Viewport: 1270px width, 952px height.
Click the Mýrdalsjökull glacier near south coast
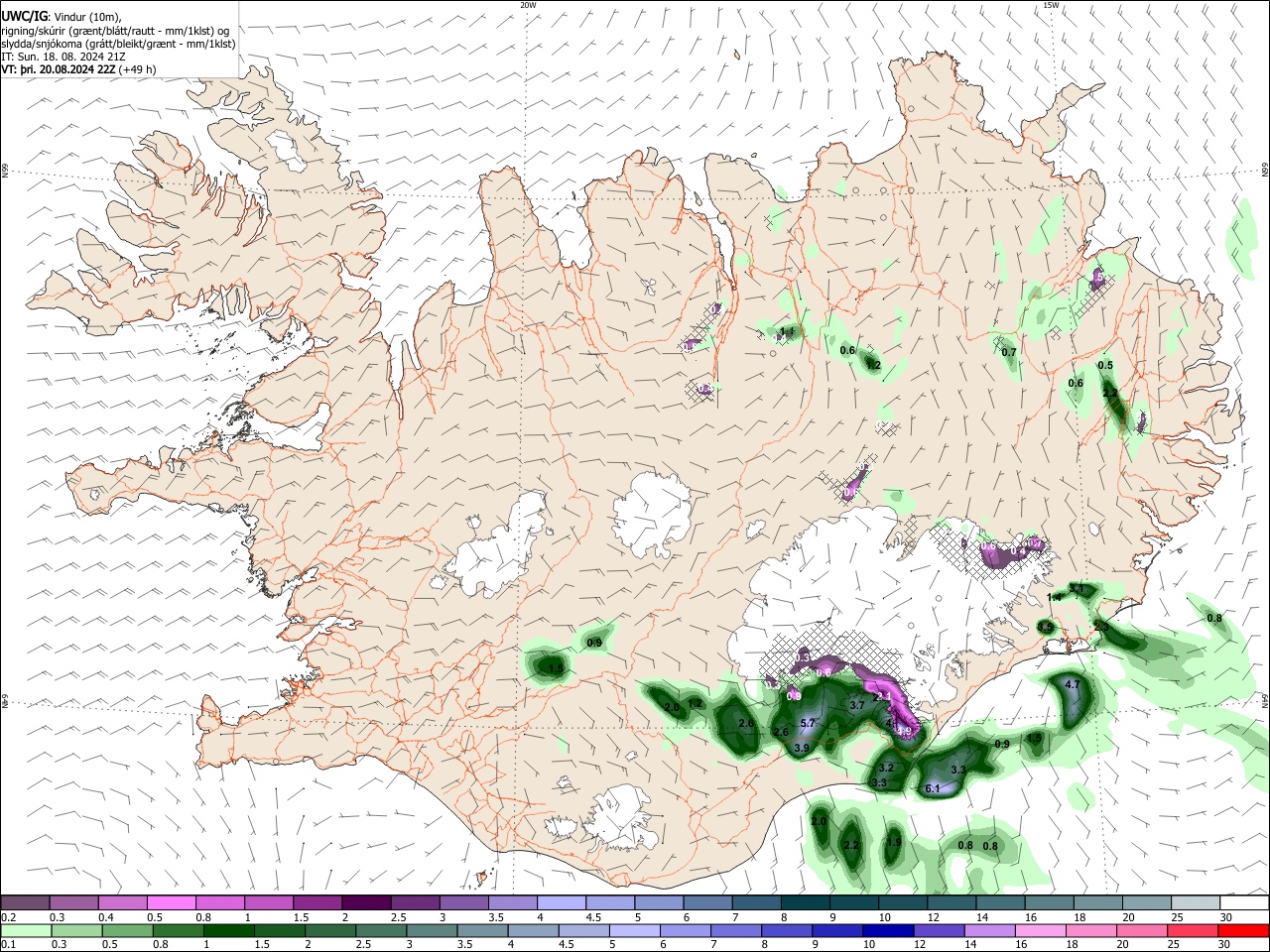[619, 817]
